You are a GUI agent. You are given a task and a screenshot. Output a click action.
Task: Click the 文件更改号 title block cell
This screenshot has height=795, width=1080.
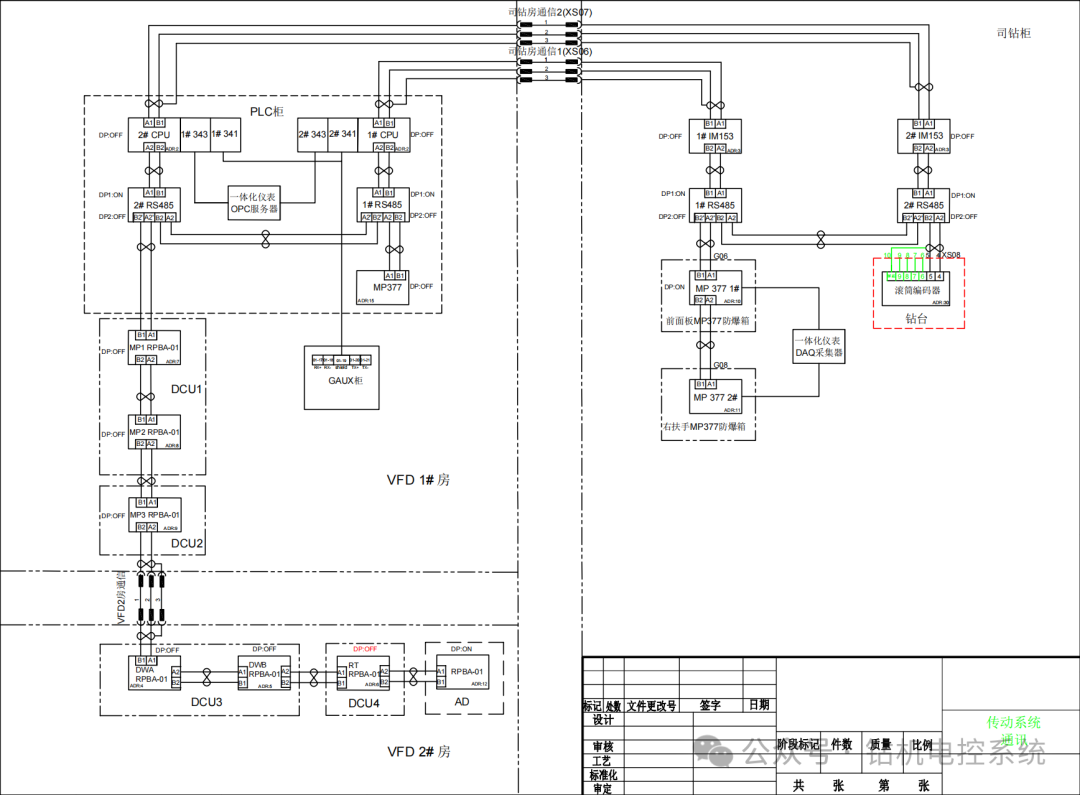pos(652,705)
